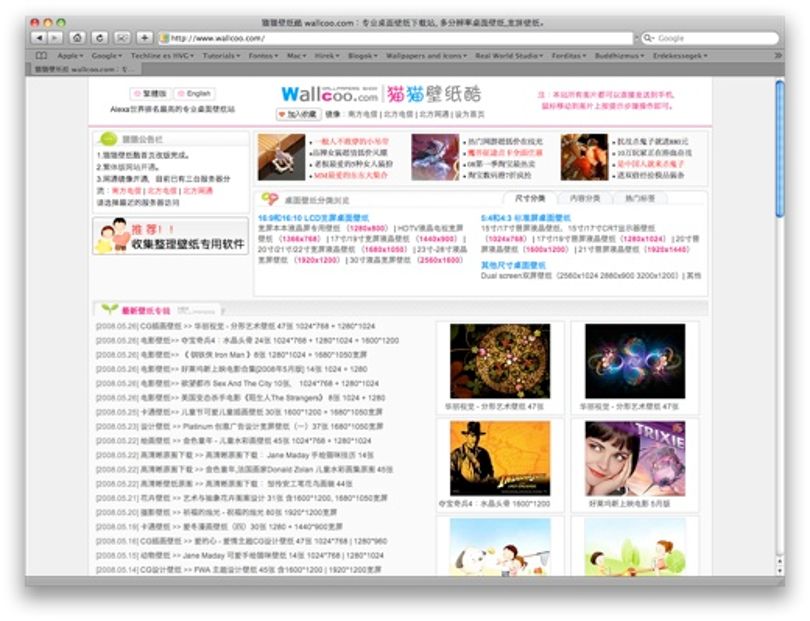Go forward with the forward arrow button

pos(55,38)
